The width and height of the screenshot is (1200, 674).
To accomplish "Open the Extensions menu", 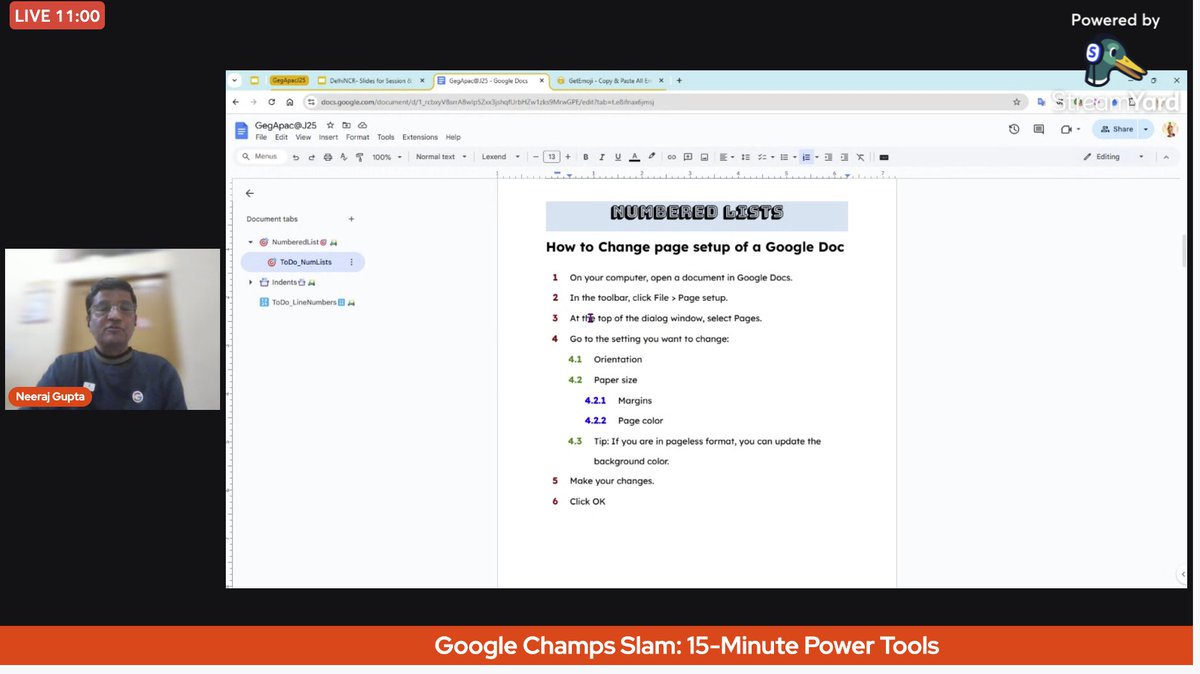I will [x=420, y=137].
